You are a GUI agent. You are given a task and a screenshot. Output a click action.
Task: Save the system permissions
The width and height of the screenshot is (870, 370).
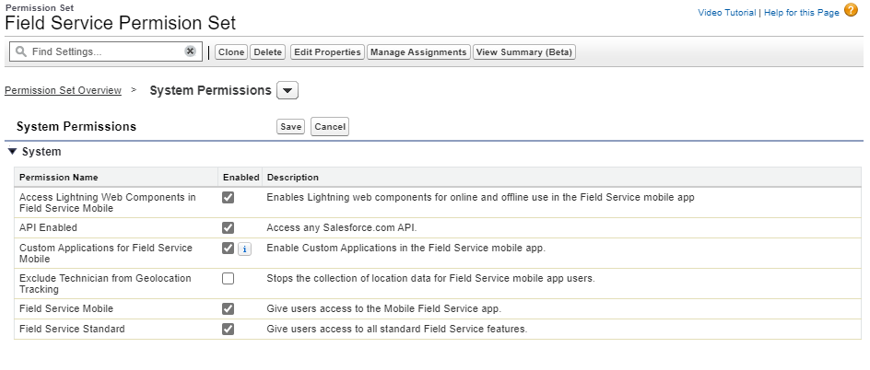(290, 126)
